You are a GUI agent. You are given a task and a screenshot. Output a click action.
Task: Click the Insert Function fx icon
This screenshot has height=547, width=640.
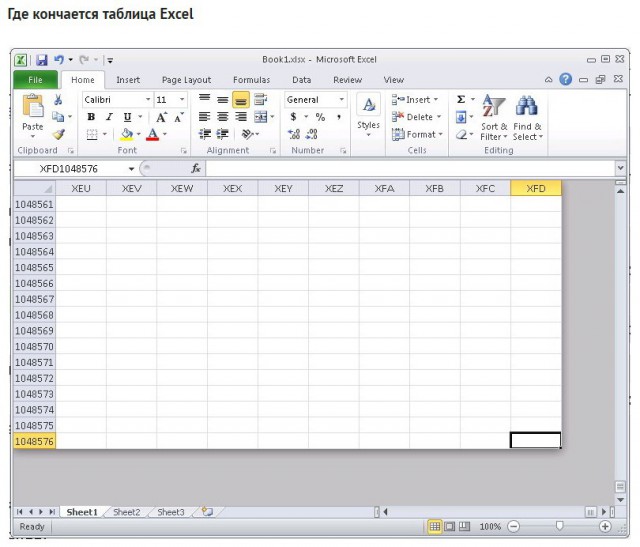[196, 168]
